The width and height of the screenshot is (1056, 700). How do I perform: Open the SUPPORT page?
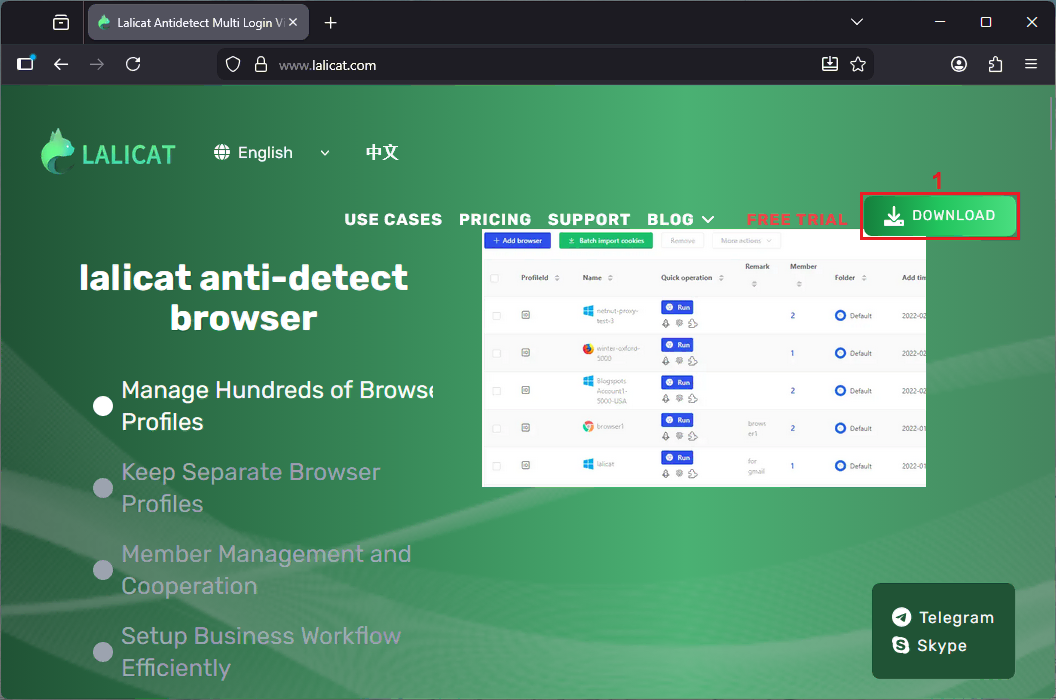(589, 220)
